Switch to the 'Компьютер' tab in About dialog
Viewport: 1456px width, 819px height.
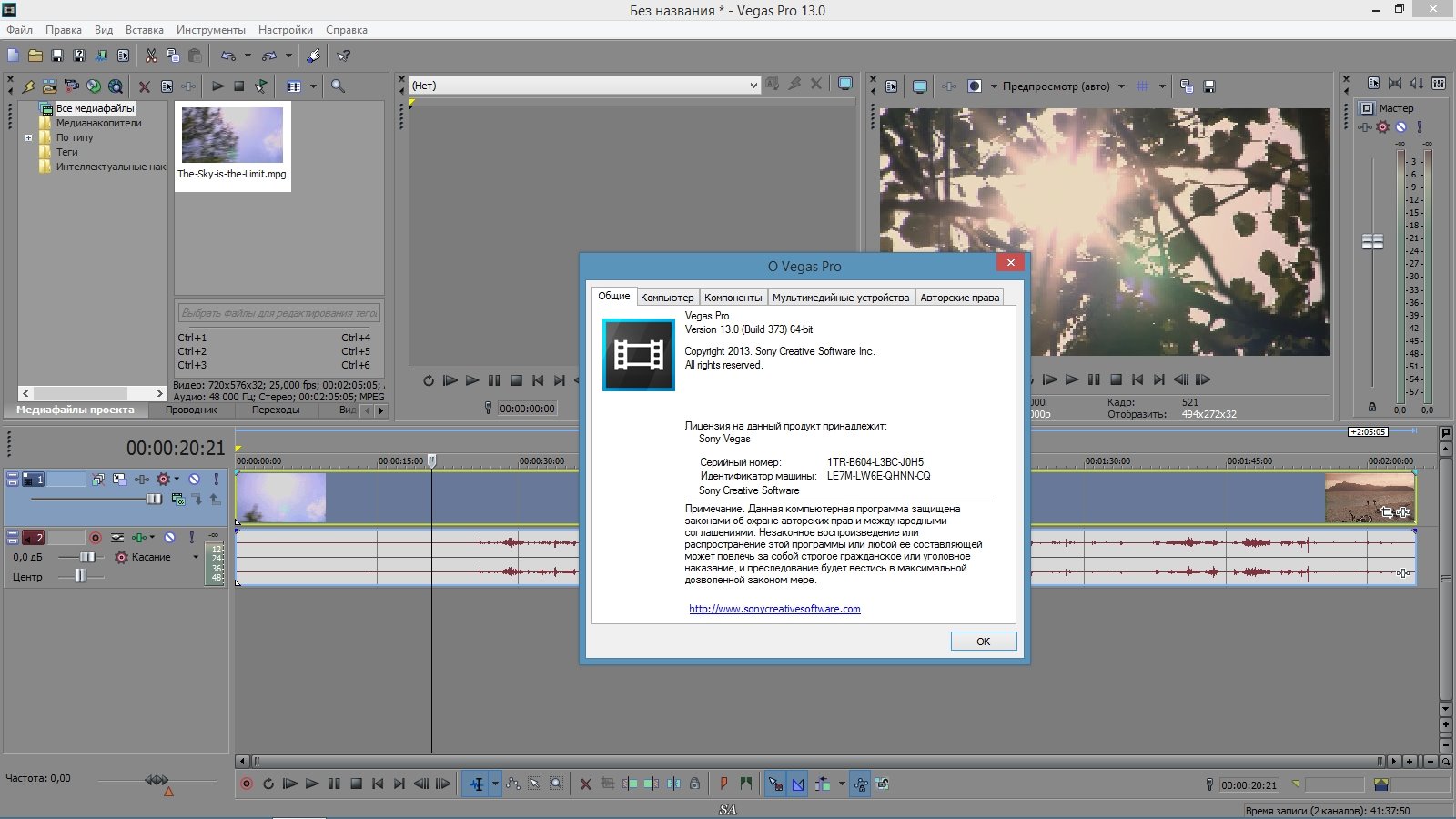click(666, 298)
